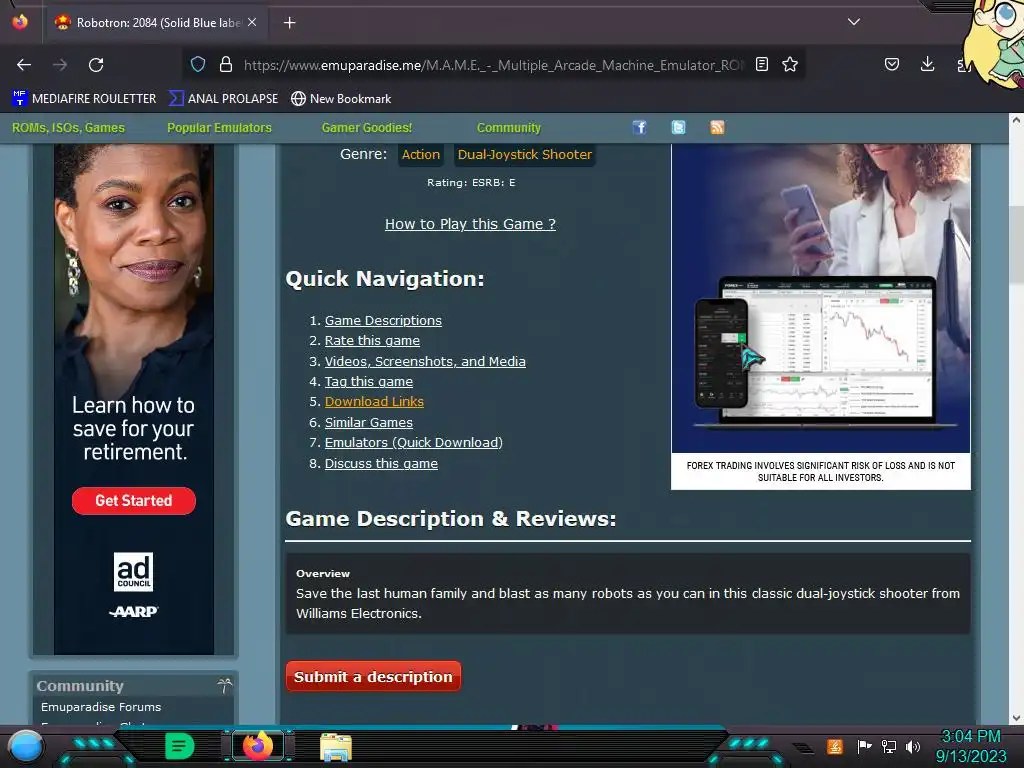Jump to Emulators (Quick Download)
Screen dimensions: 1024x768
pyautogui.click(x=414, y=443)
